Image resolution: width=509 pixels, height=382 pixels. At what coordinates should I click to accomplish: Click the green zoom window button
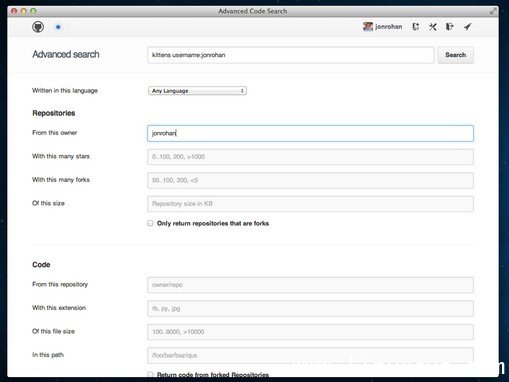[33, 11]
